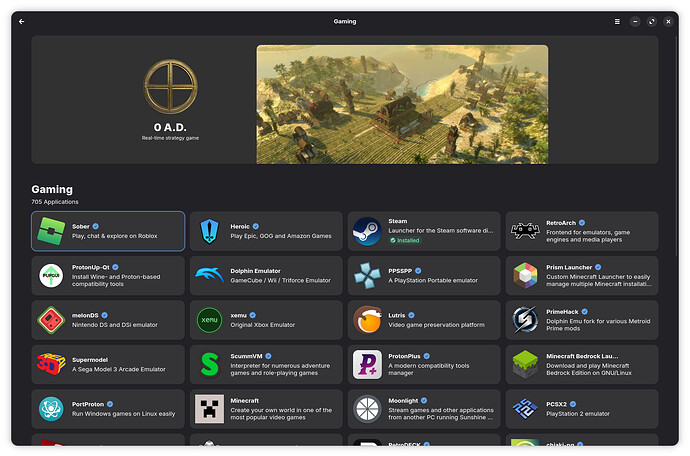The width and height of the screenshot is (690, 456).
Task: Click the Installed badge under Steam
Action: pos(406,240)
